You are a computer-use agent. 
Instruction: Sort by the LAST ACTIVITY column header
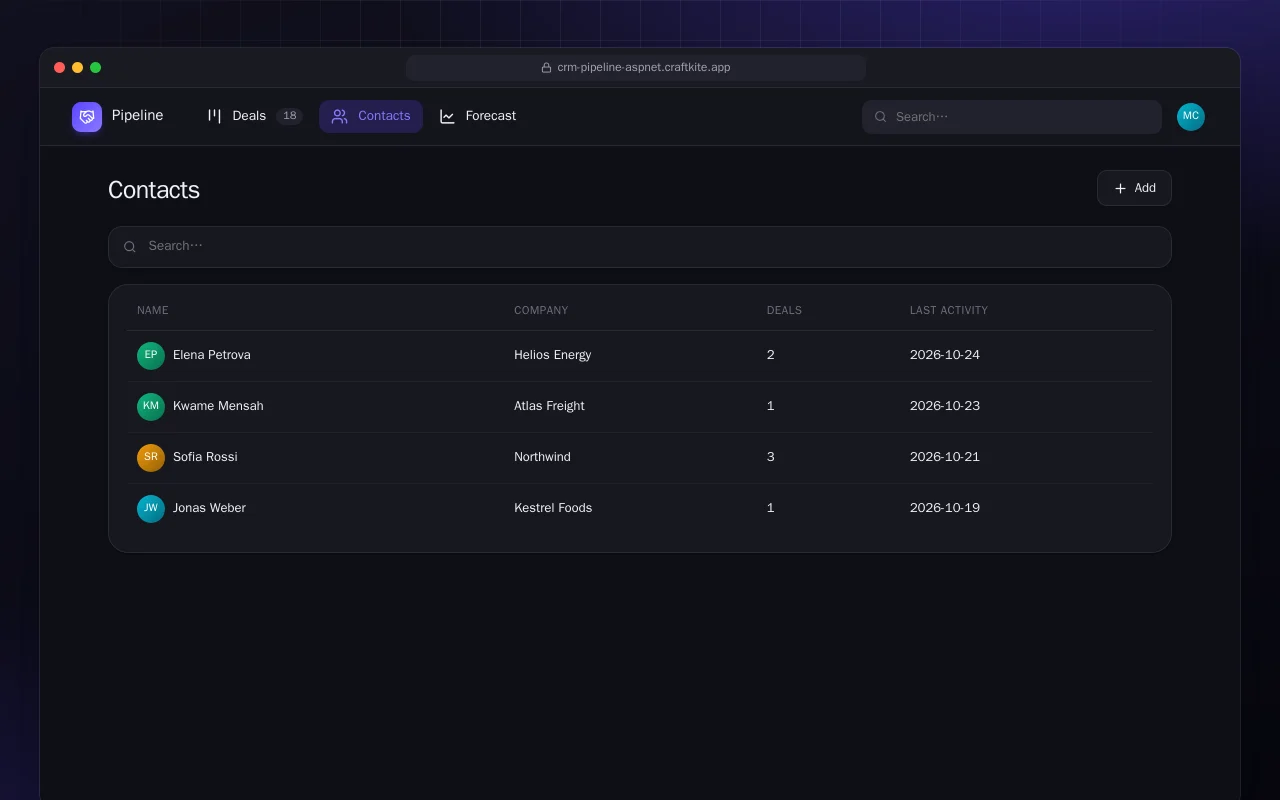949,310
